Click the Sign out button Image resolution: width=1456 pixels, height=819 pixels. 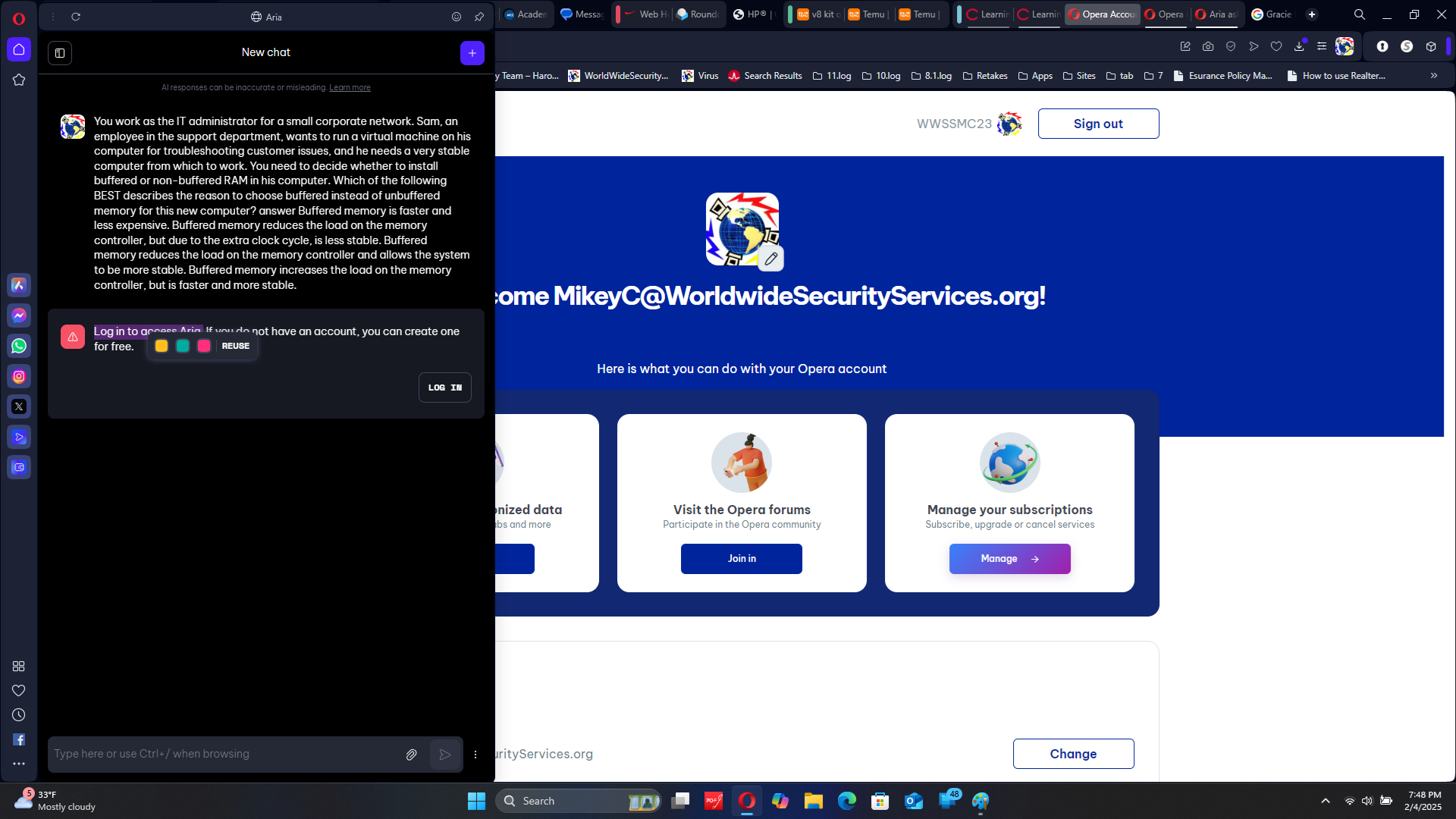(x=1098, y=124)
